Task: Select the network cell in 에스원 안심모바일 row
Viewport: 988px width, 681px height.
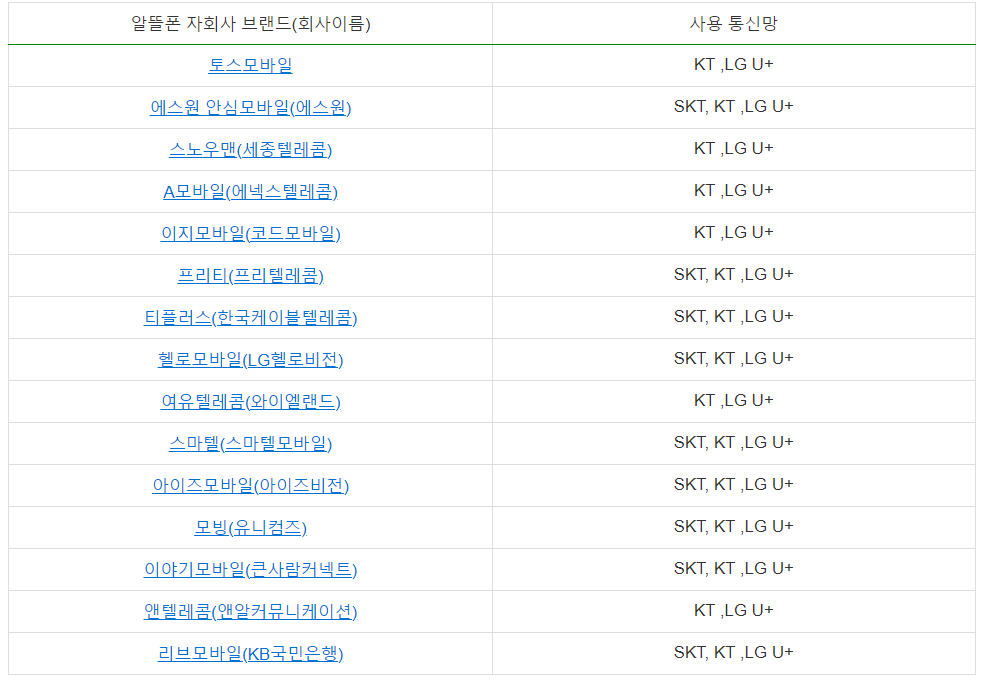Action: point(733,107)
